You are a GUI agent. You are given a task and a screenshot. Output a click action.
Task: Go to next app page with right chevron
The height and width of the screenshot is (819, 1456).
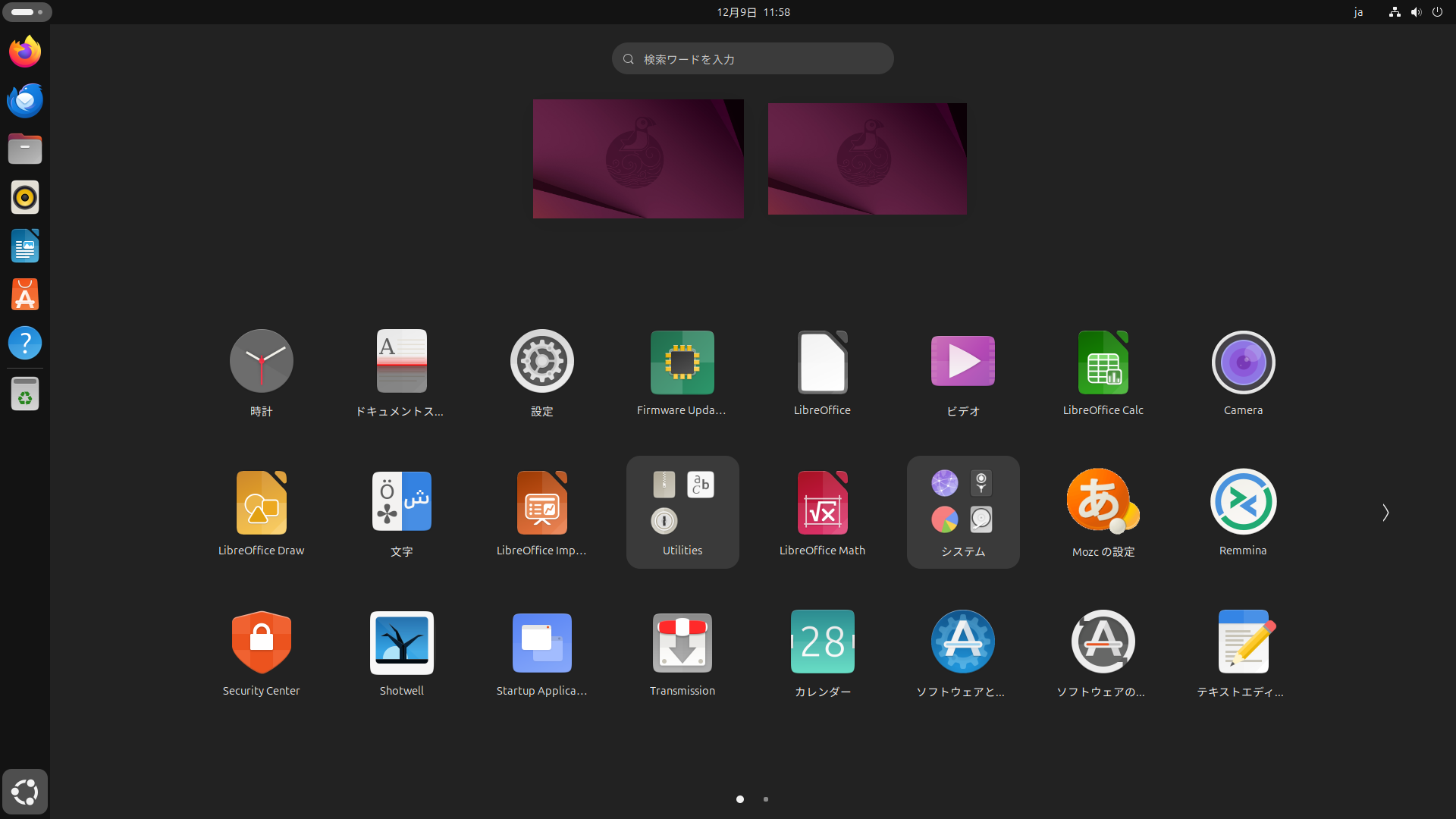point(1385,513)
